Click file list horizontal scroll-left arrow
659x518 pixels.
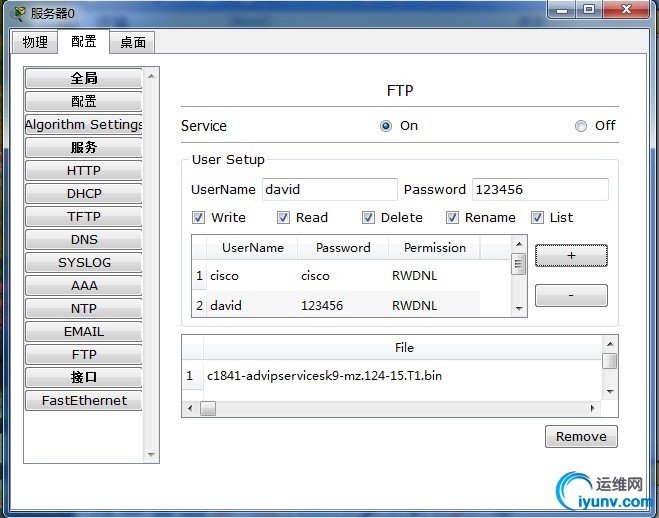tap(190, 408)
